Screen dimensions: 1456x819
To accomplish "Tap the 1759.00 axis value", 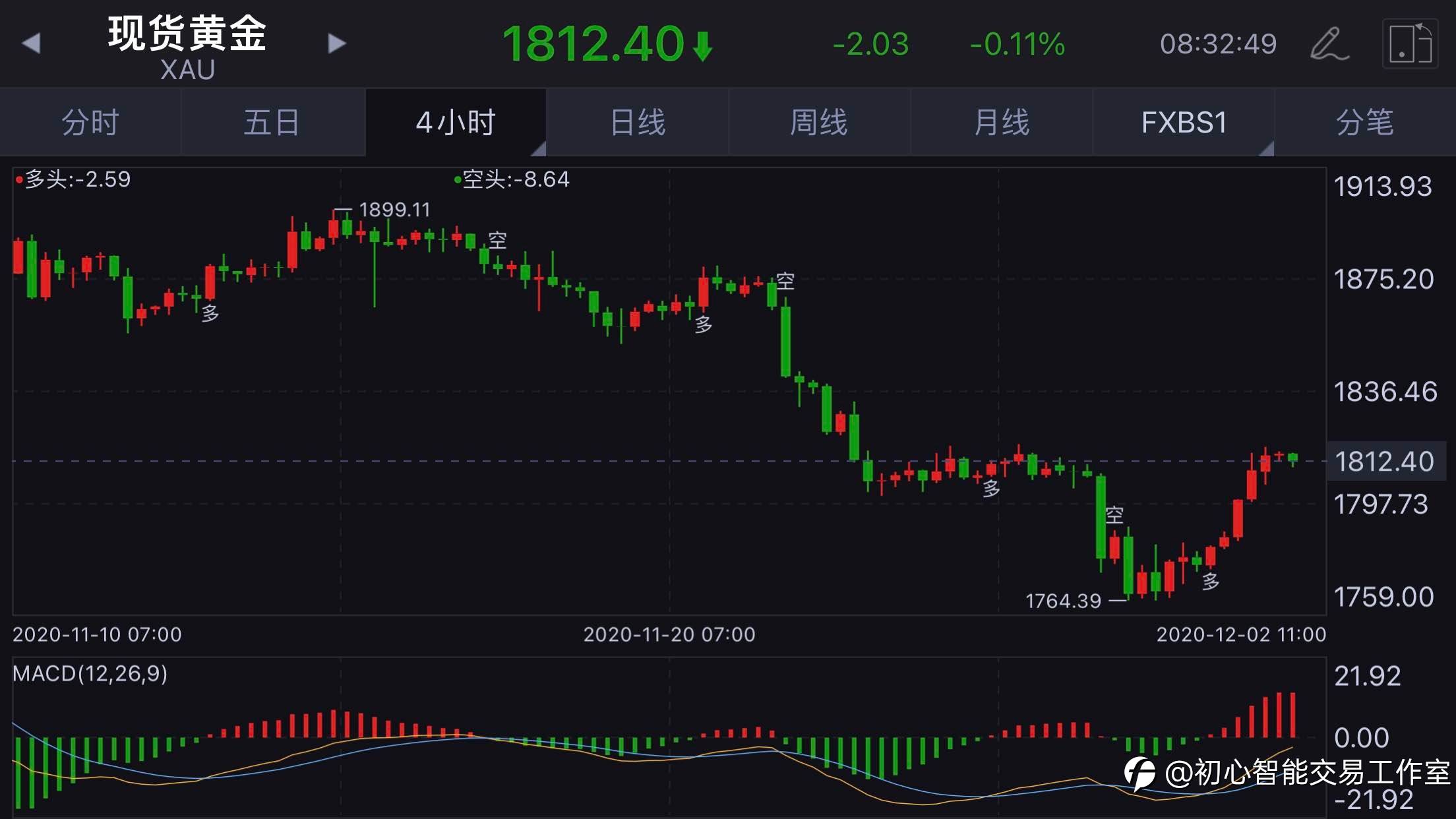I will click(1383, 597).
